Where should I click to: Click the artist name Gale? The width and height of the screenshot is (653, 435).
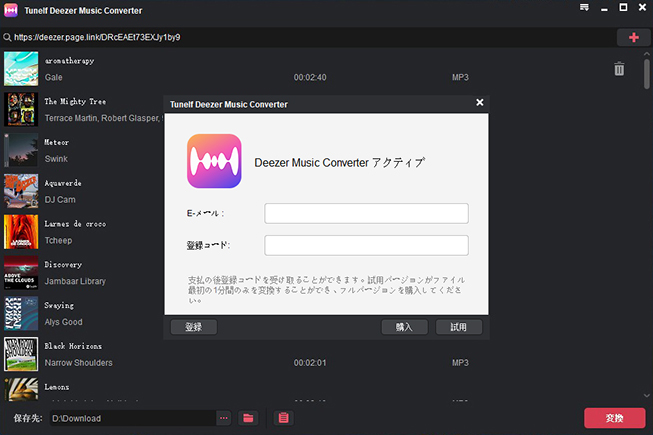click(54, 77)
